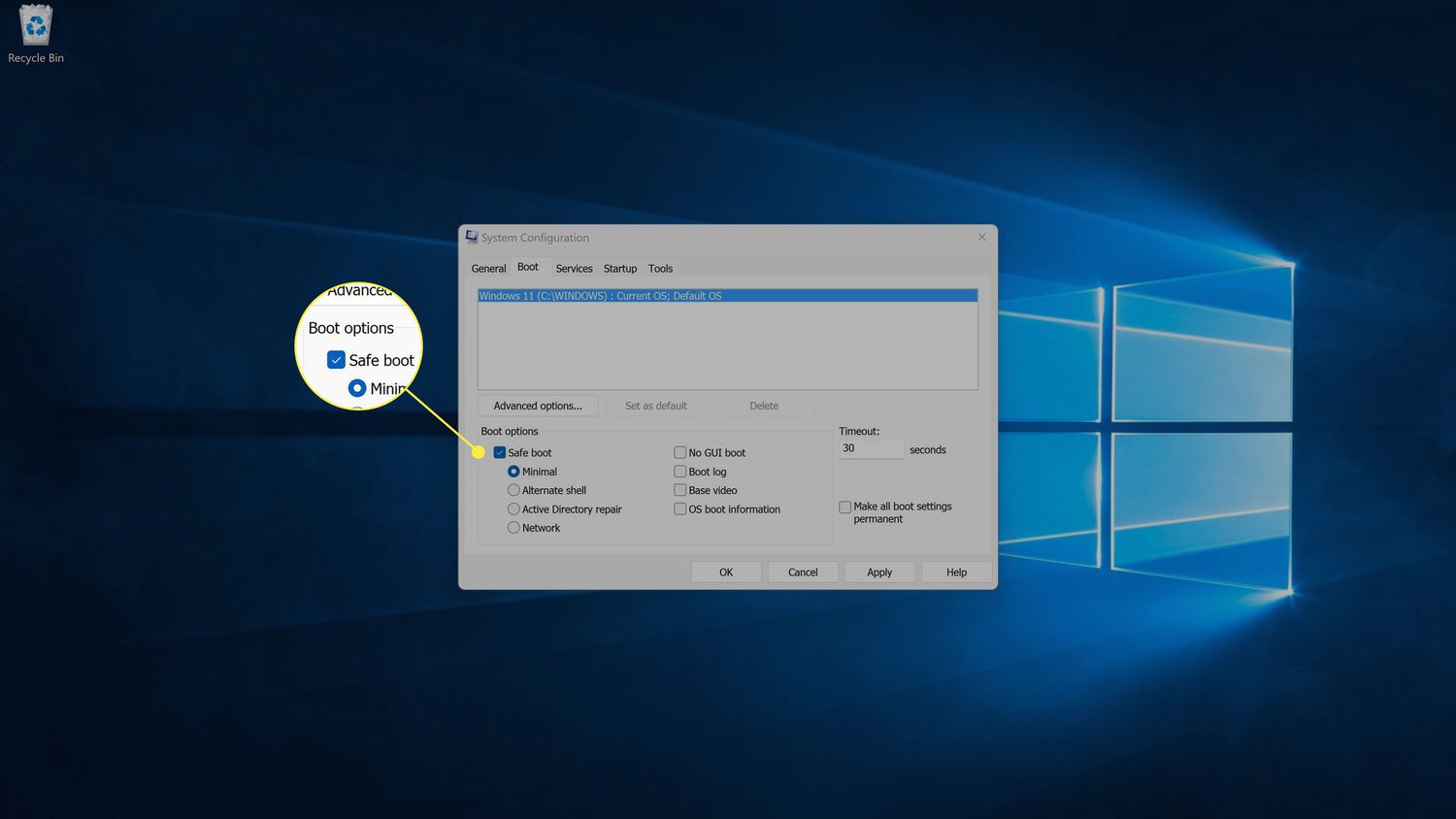Open the Services tab
The width and height of the screenshot is (1456, 819).
coord(574,269)
